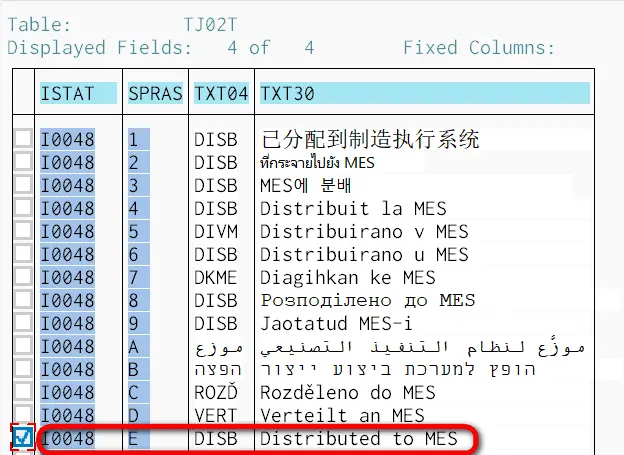Tick the checkbox for SPRAS 2 row
Screen dimensions: 624x455
(23, 161)
